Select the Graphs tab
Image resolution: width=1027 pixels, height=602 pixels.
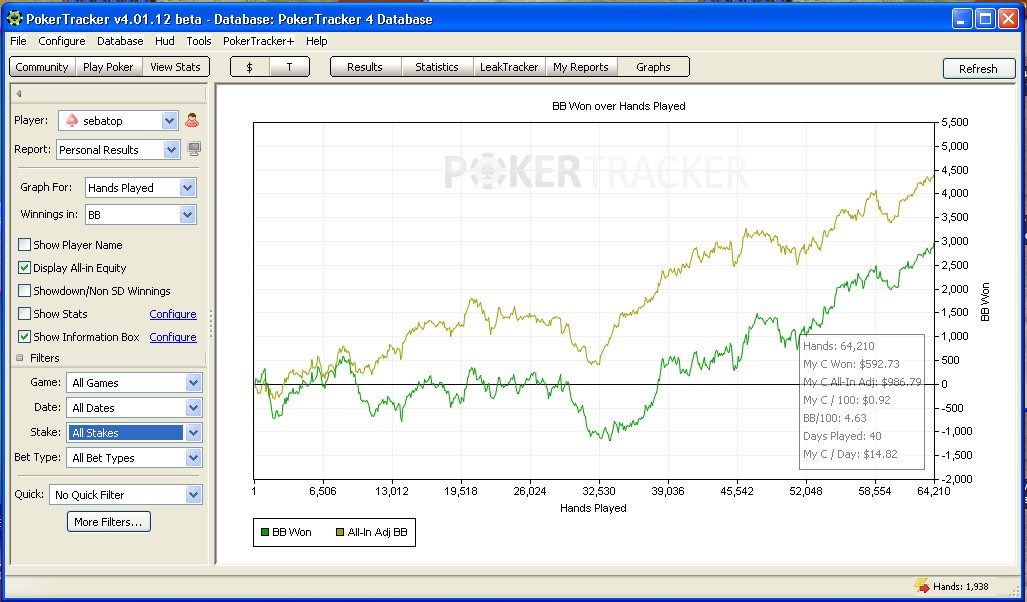click(653, 67)
